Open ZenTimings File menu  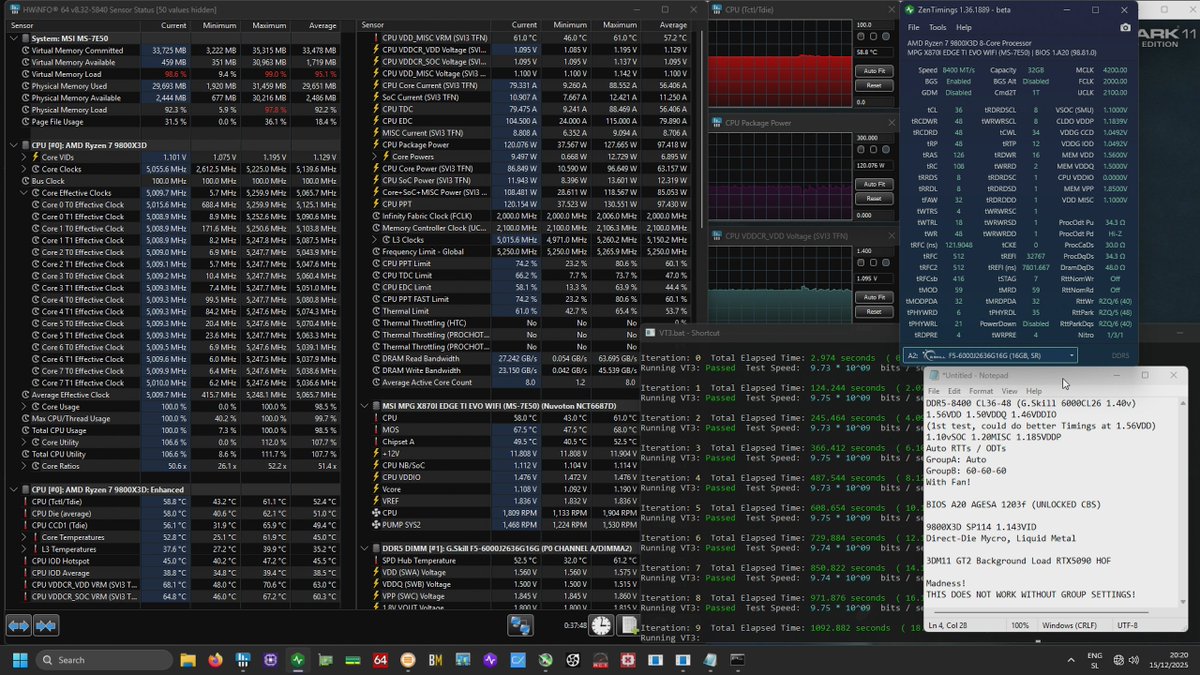point(913,27)
